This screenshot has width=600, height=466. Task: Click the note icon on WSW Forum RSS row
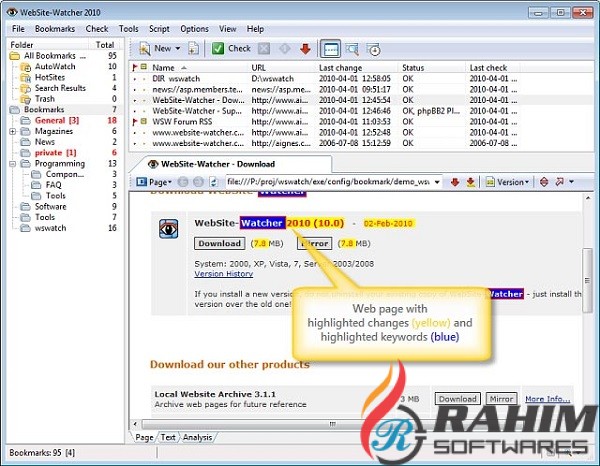(144, 121)
